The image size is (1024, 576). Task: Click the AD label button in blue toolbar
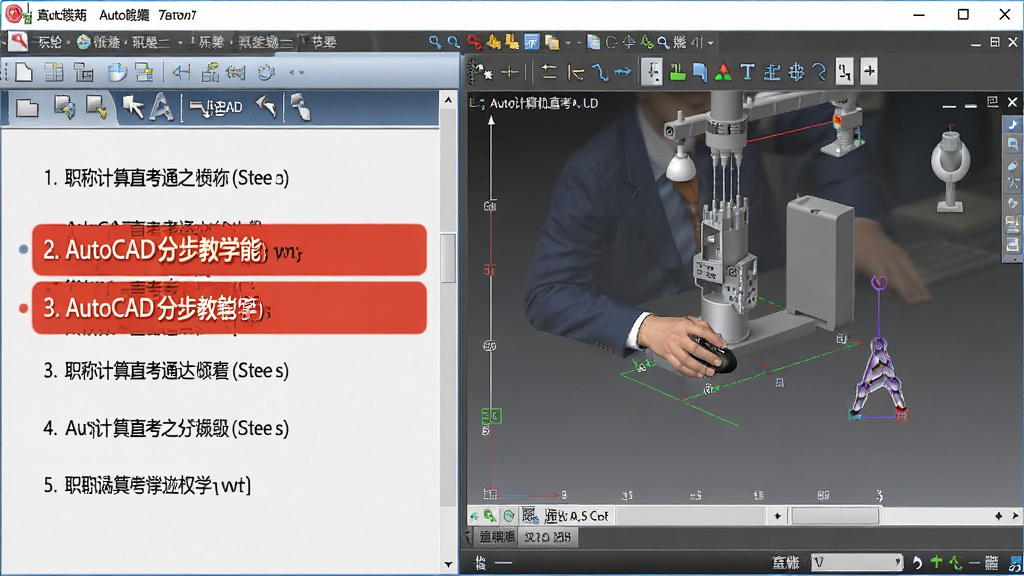pyautogui.click(x=216, y=107)
